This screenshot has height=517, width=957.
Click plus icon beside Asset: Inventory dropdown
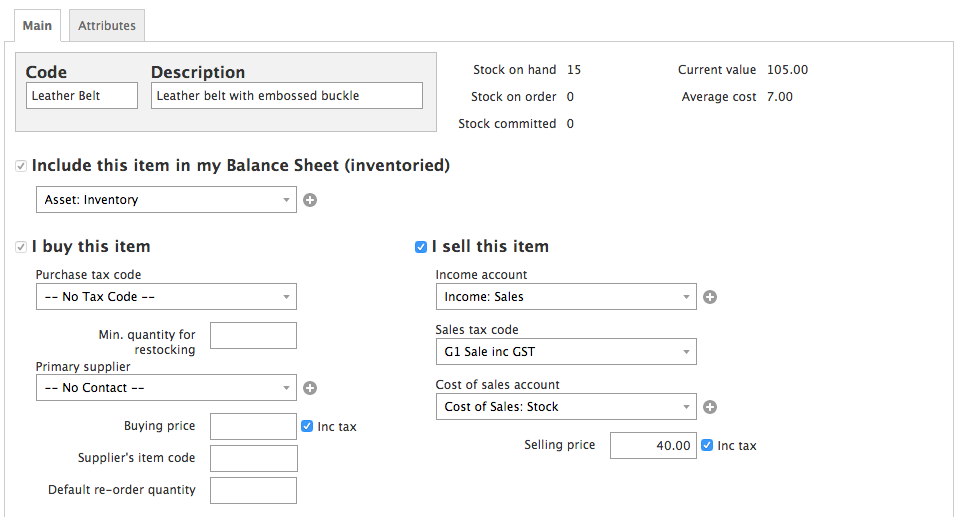pos(310,200)
